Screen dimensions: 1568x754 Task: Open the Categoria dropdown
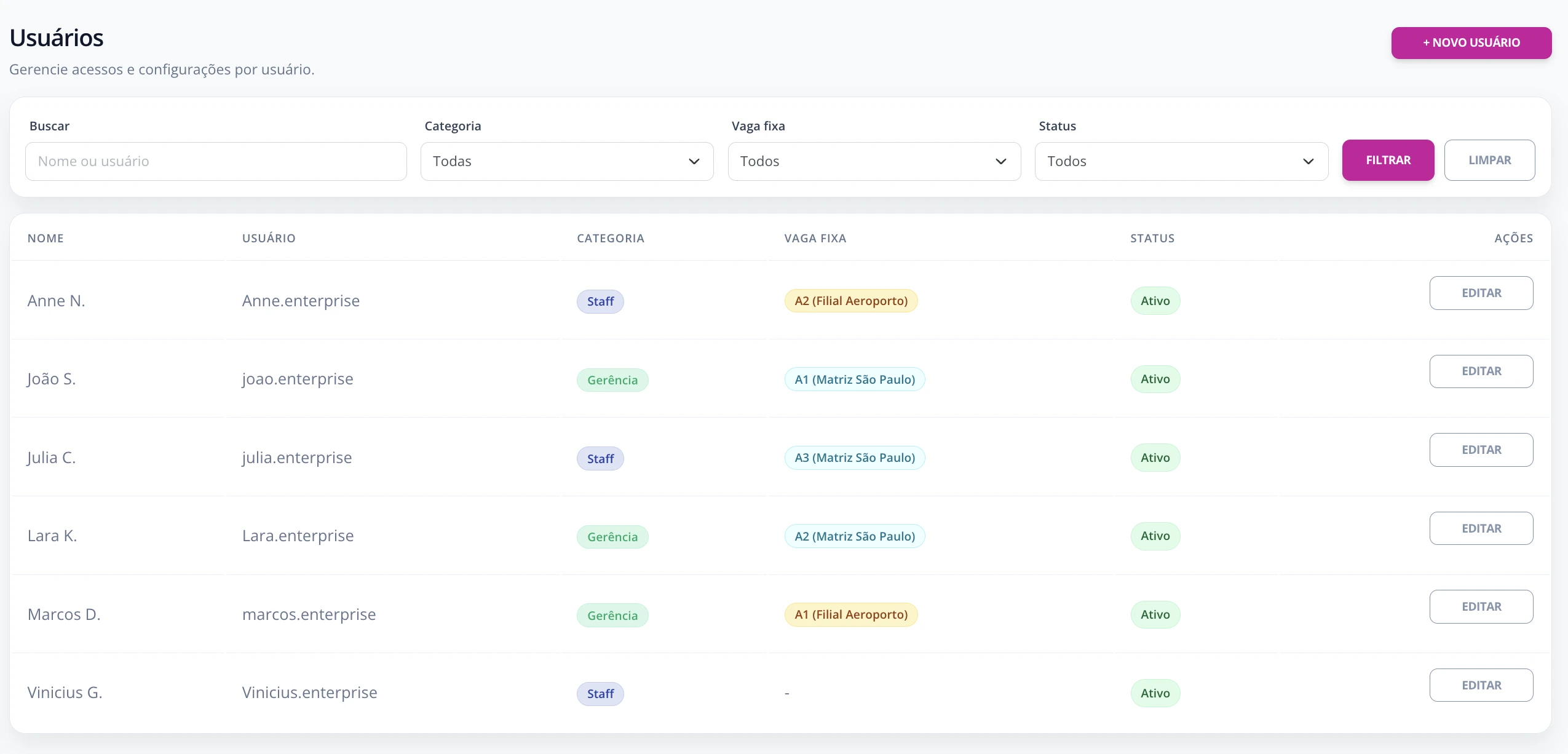click(566, 161)
